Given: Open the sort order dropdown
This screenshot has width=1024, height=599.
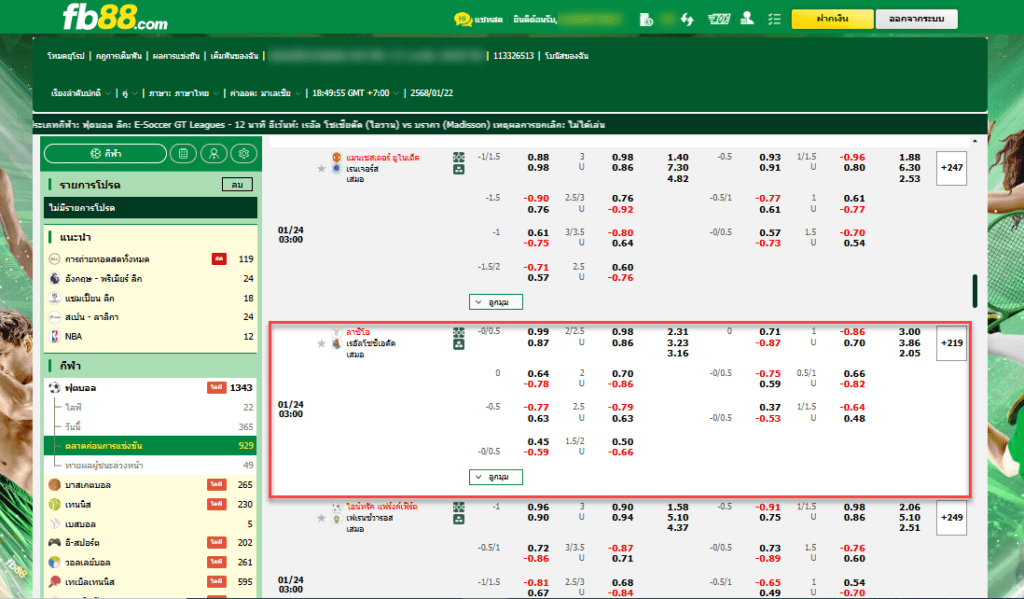Looking at the screenshot, I should click(81, 93).
